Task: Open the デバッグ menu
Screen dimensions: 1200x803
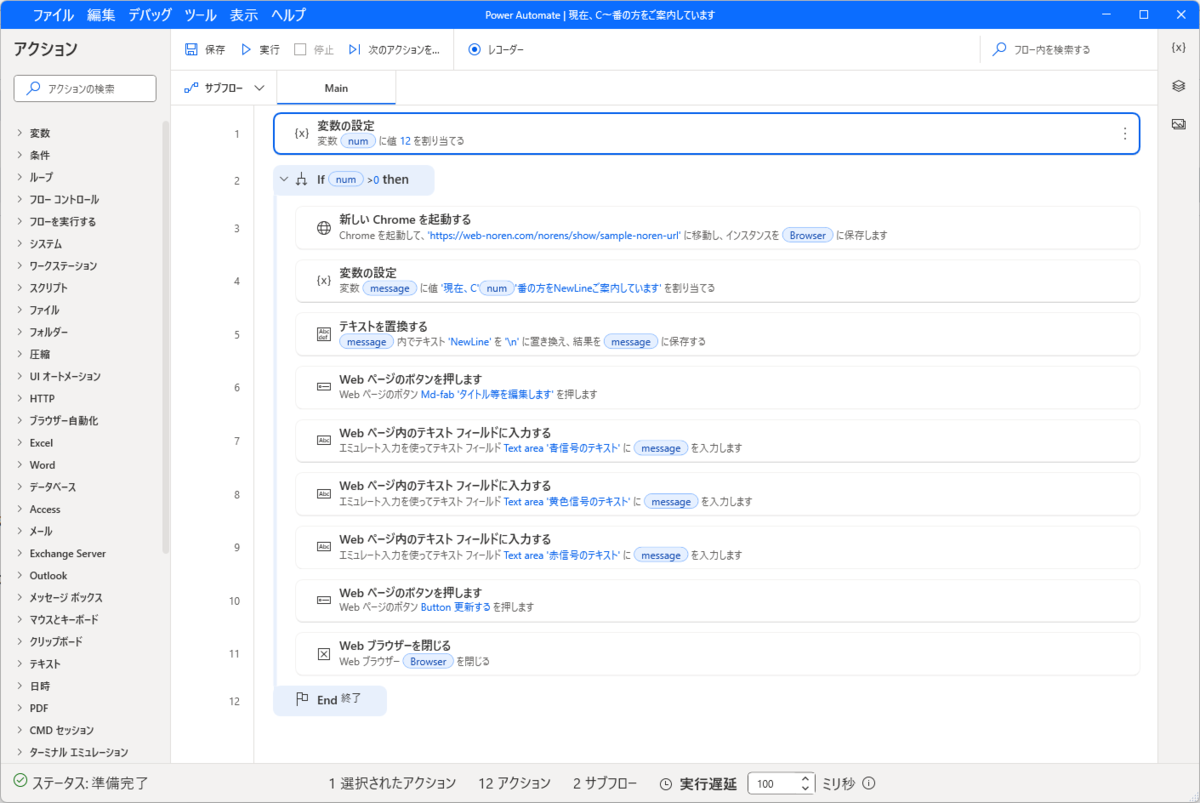Action: coord(150,15)
